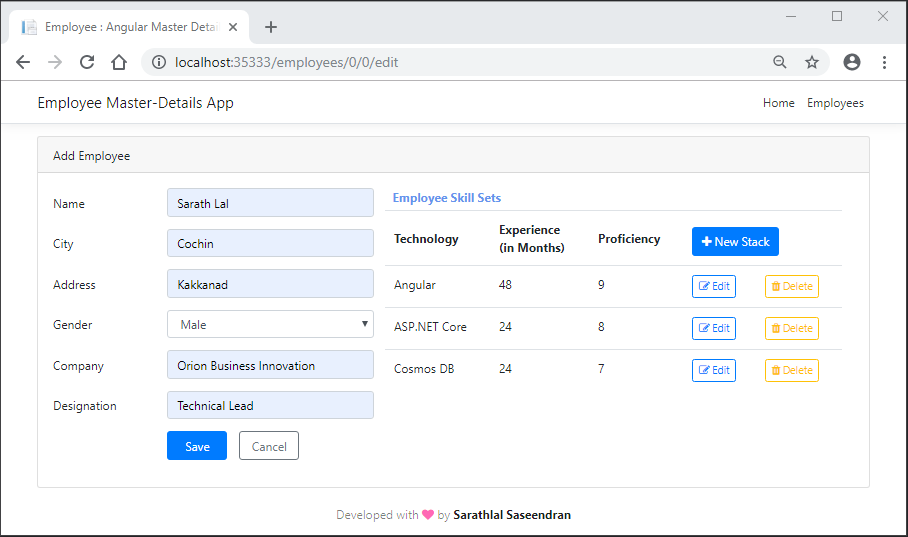This screenshot has width=908, height=537.
Task: Open the Employees nav link
Action: click(835, 103)
